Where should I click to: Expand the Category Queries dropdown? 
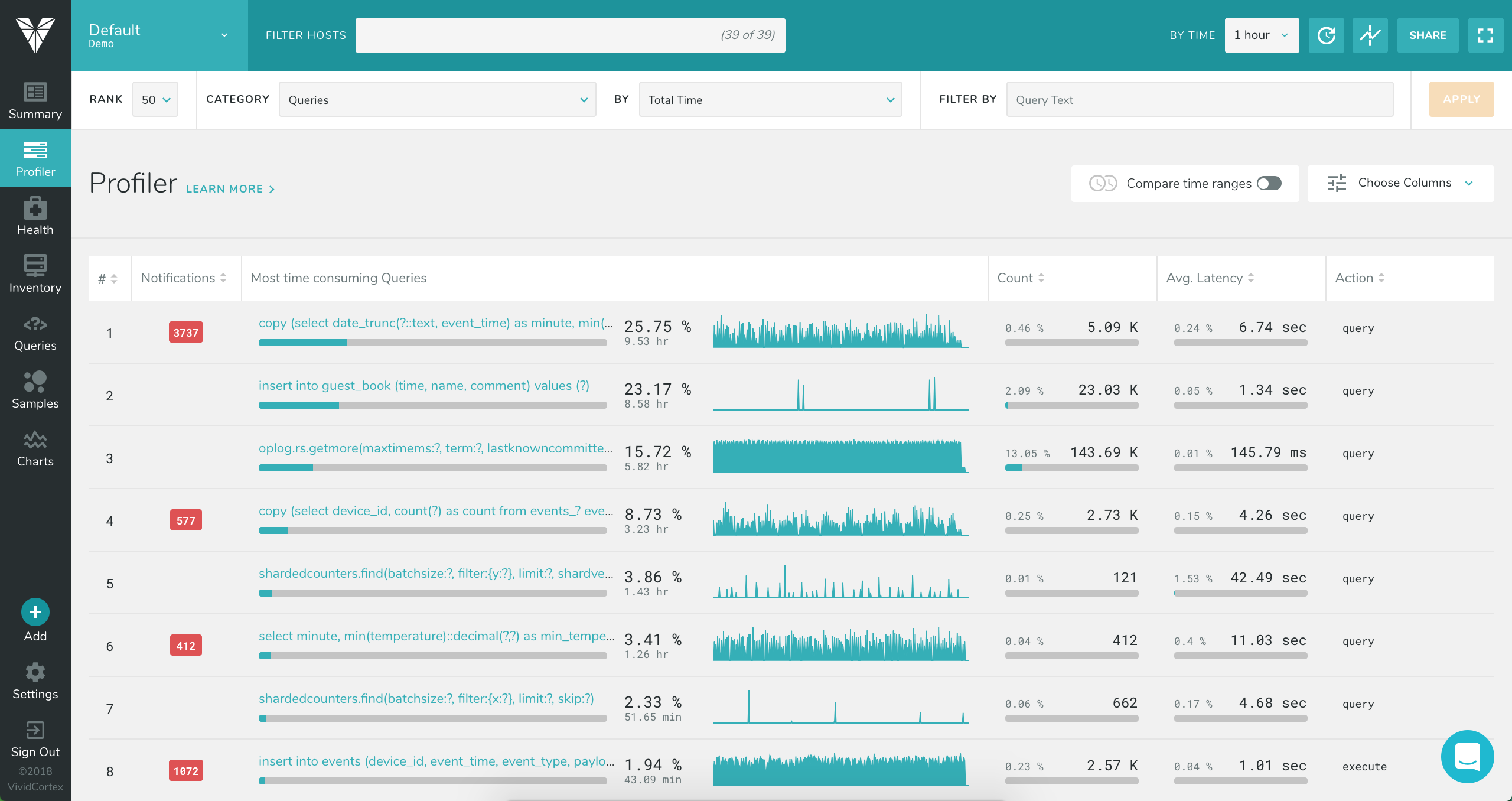[437, 100]
